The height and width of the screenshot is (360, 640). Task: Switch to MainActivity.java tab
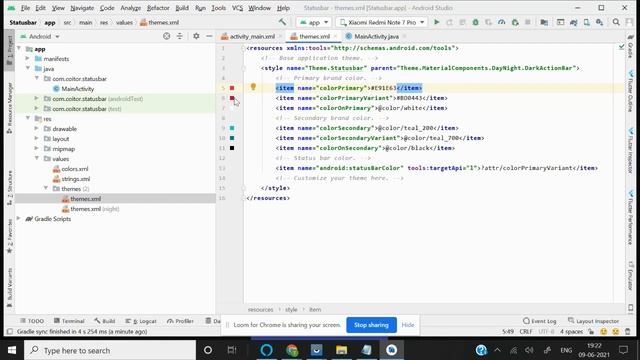click(376, 36)
